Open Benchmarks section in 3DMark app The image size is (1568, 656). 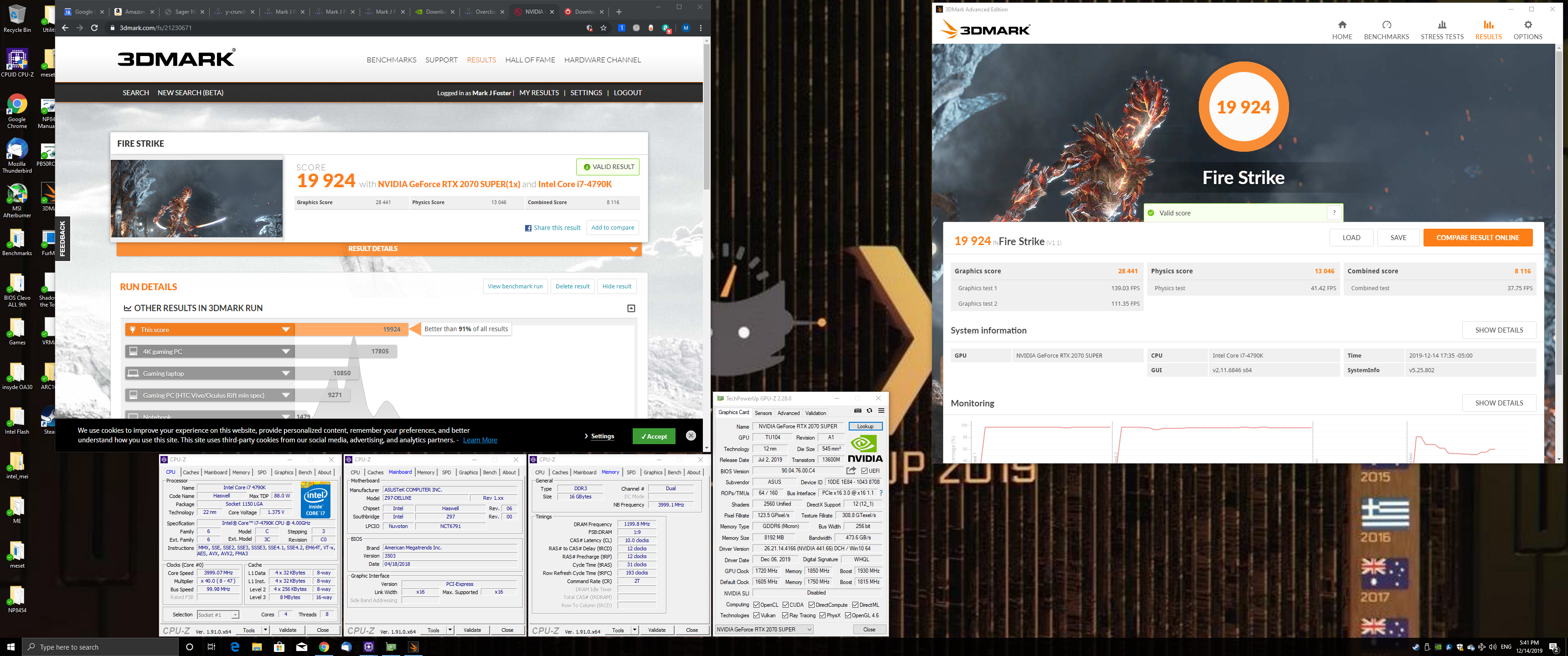click(x=1386, y=30)
